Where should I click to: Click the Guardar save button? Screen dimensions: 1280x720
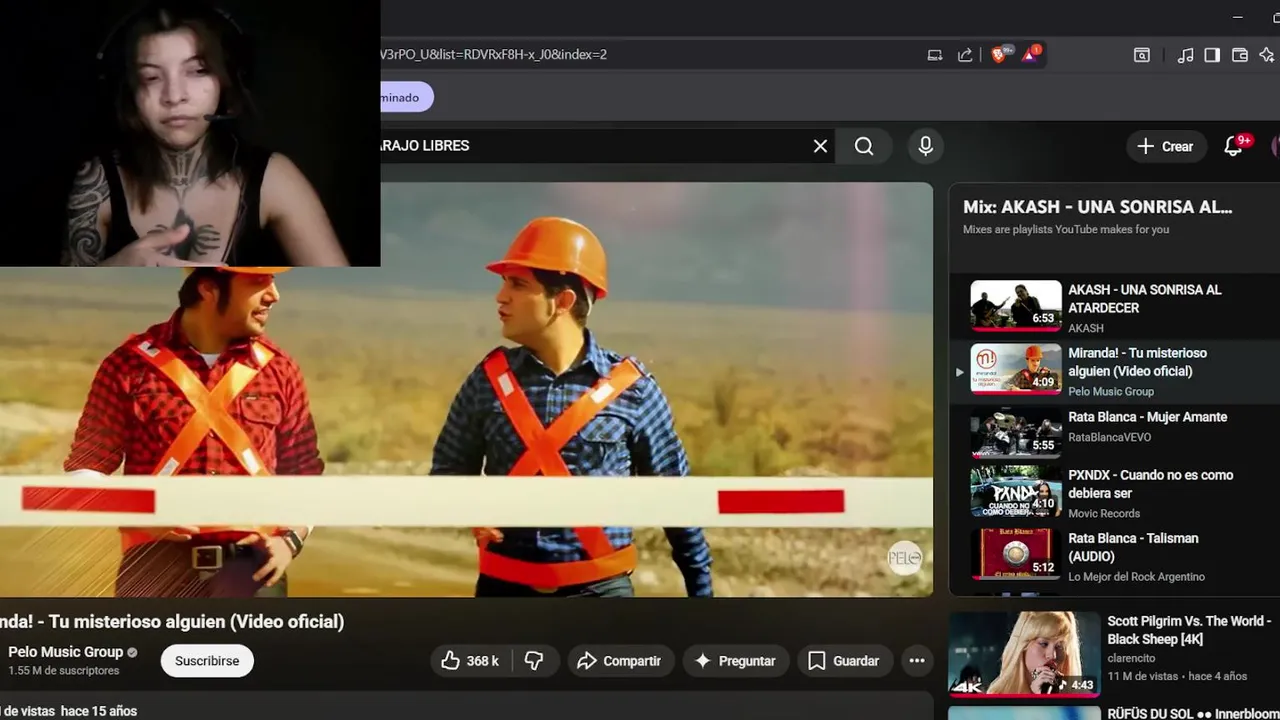click(844, 661)
